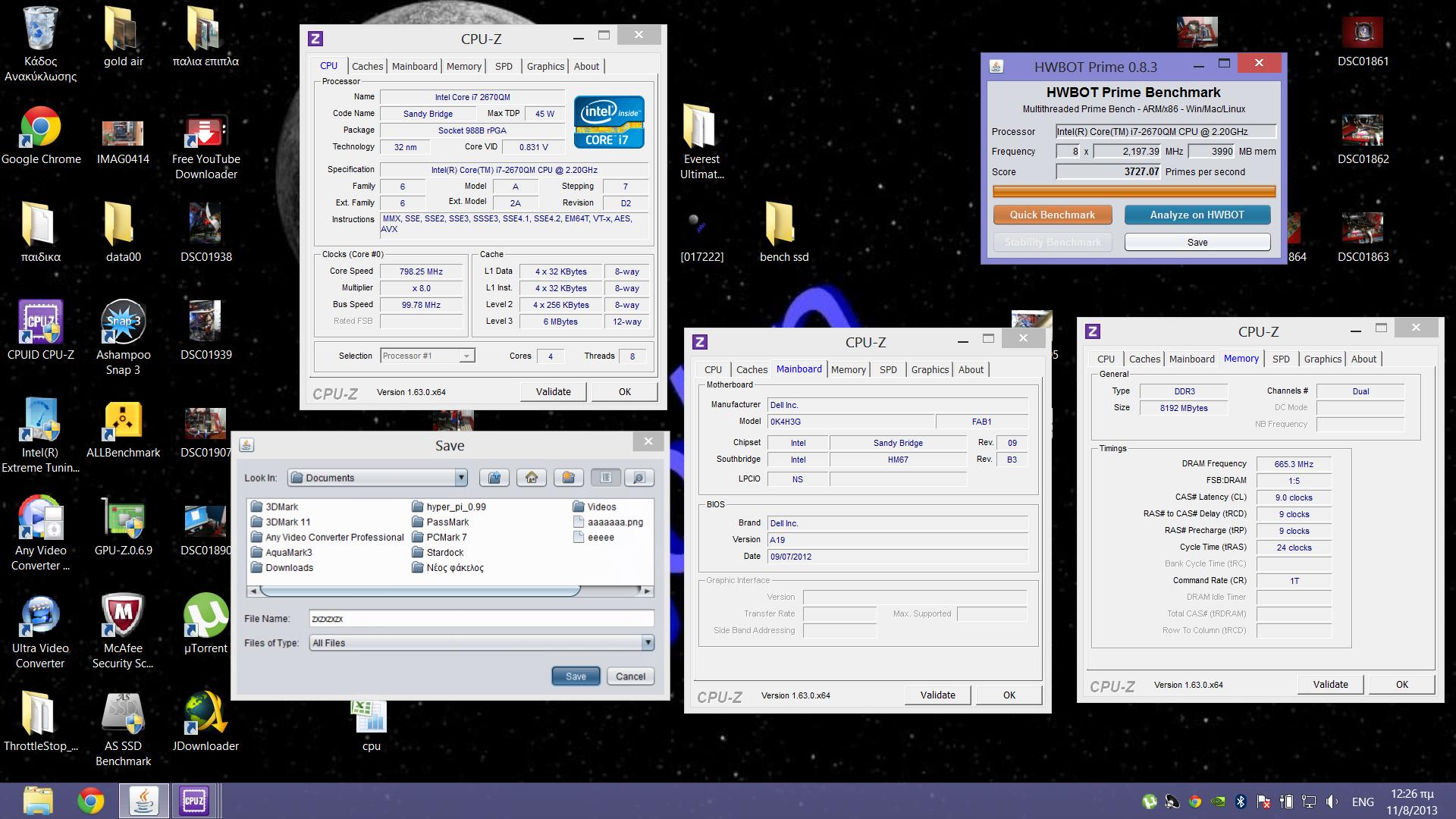The image size is (1456, 819).
Task: Click the File Name input field
Action: point(482,619)
